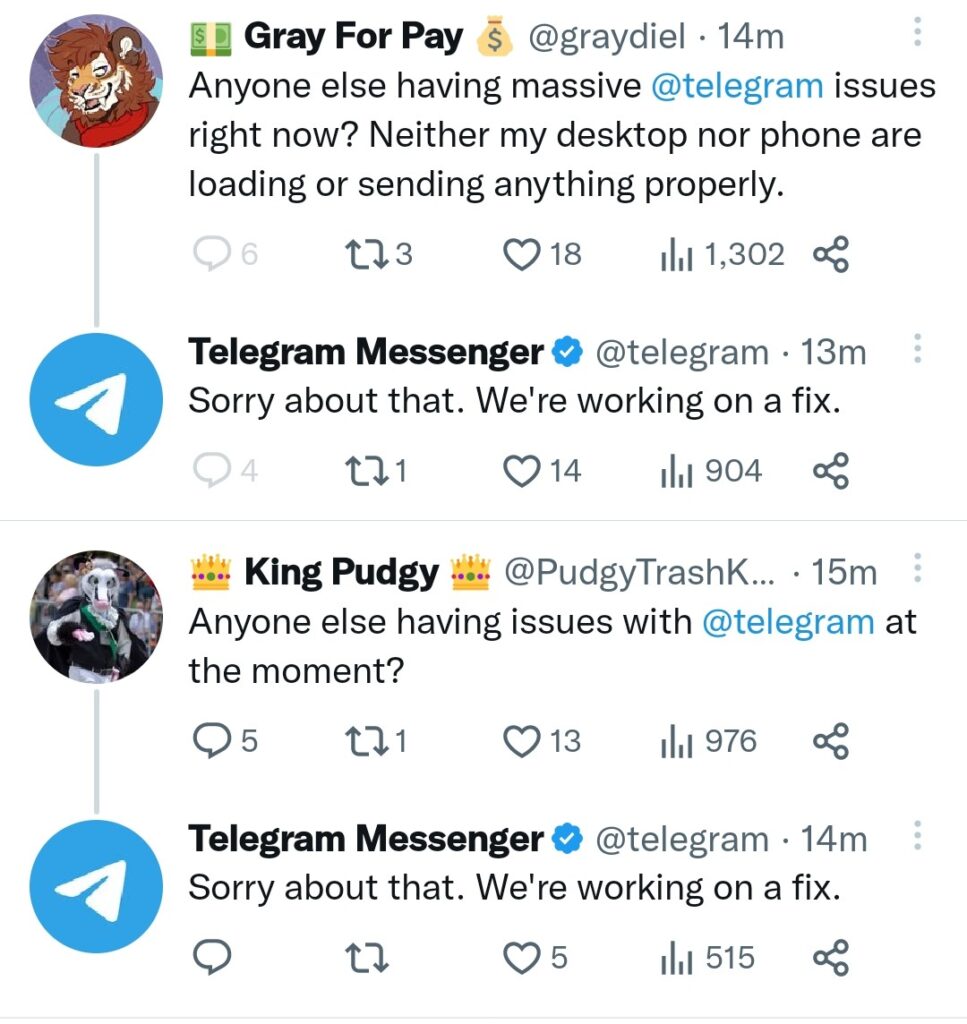This screenshot has height=1024, width=967.
Task: Open more options for King Pudgy's tweet
Action: click(917, 570)
